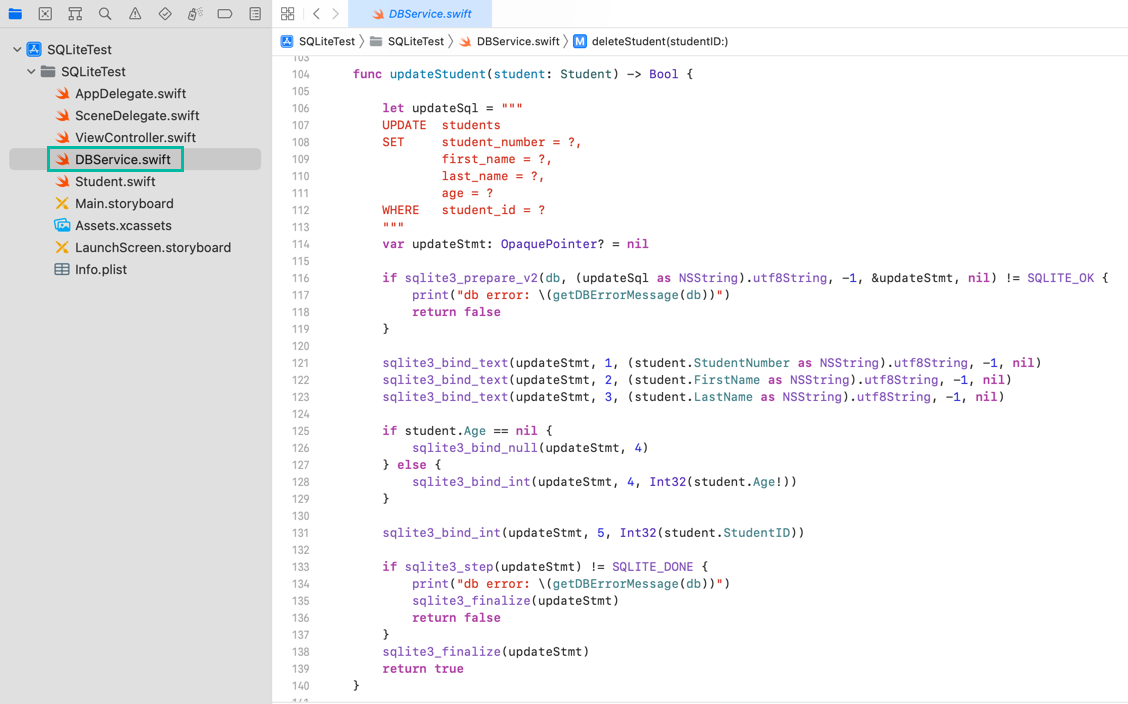
Task: Open the Project navigator folder icon
Action: (x=14, y=14)
